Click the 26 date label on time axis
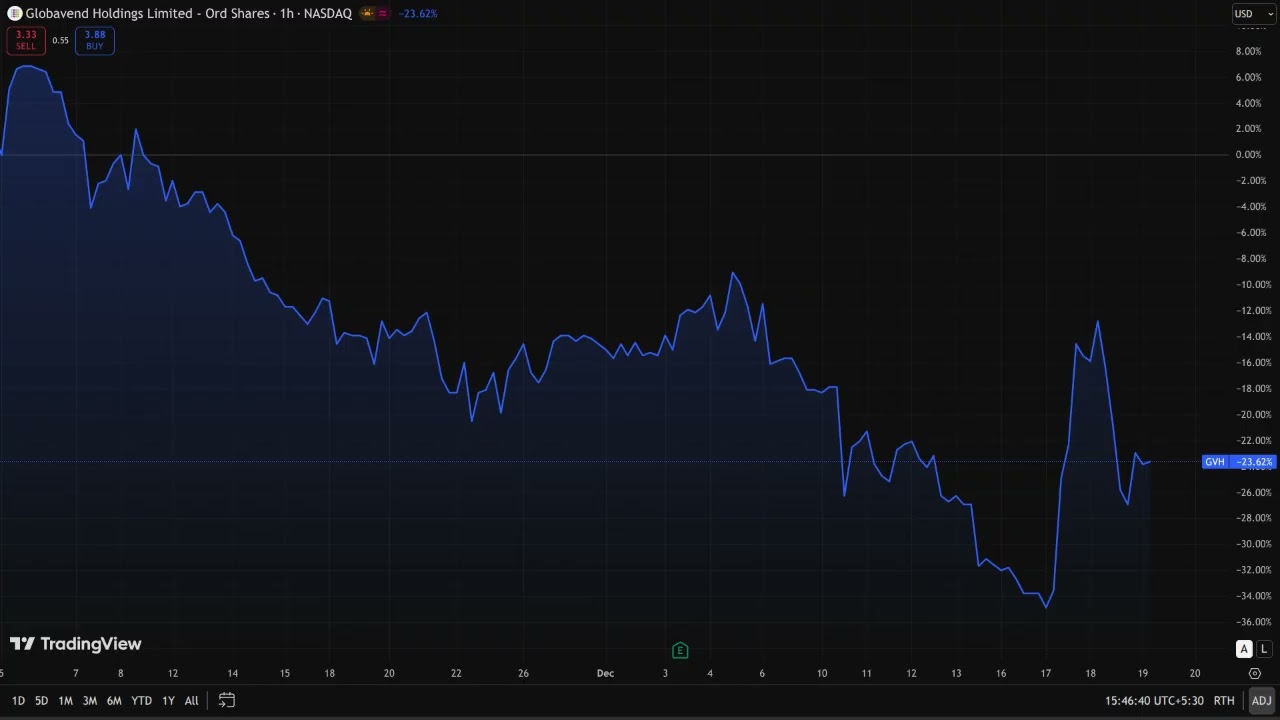Image resolution: width=1280 pixels, height=720 pixels. [523, 674]
